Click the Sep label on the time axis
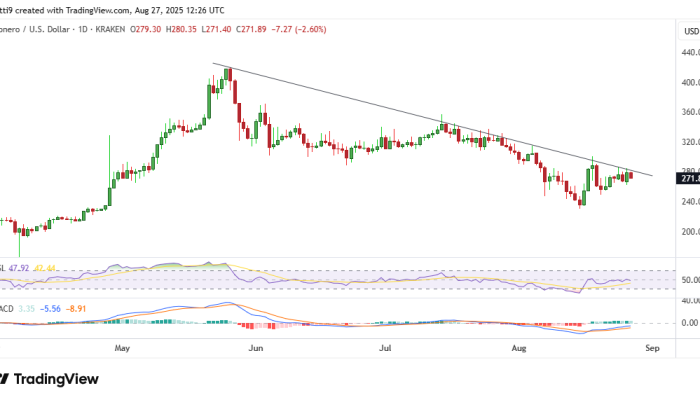This screenshot has width=700, height=400. point(652,349)
